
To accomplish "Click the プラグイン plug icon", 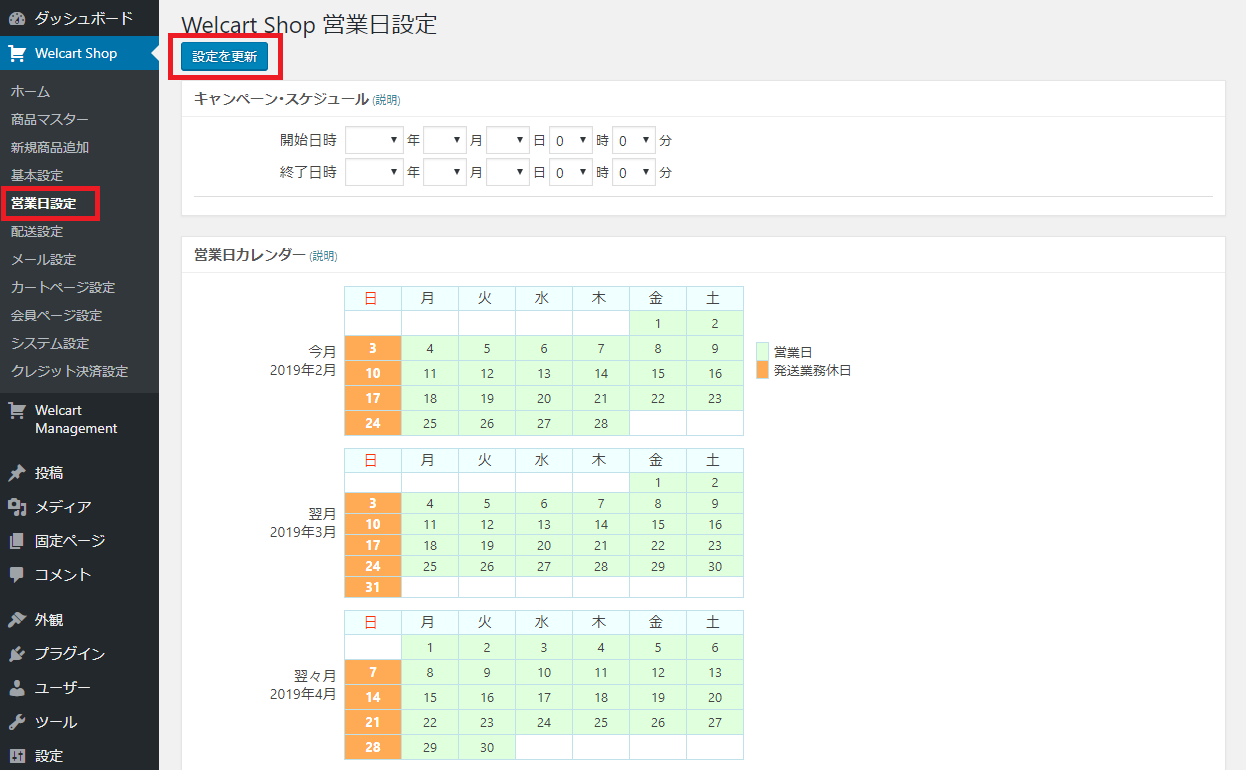I will click(x=17, y=654).
